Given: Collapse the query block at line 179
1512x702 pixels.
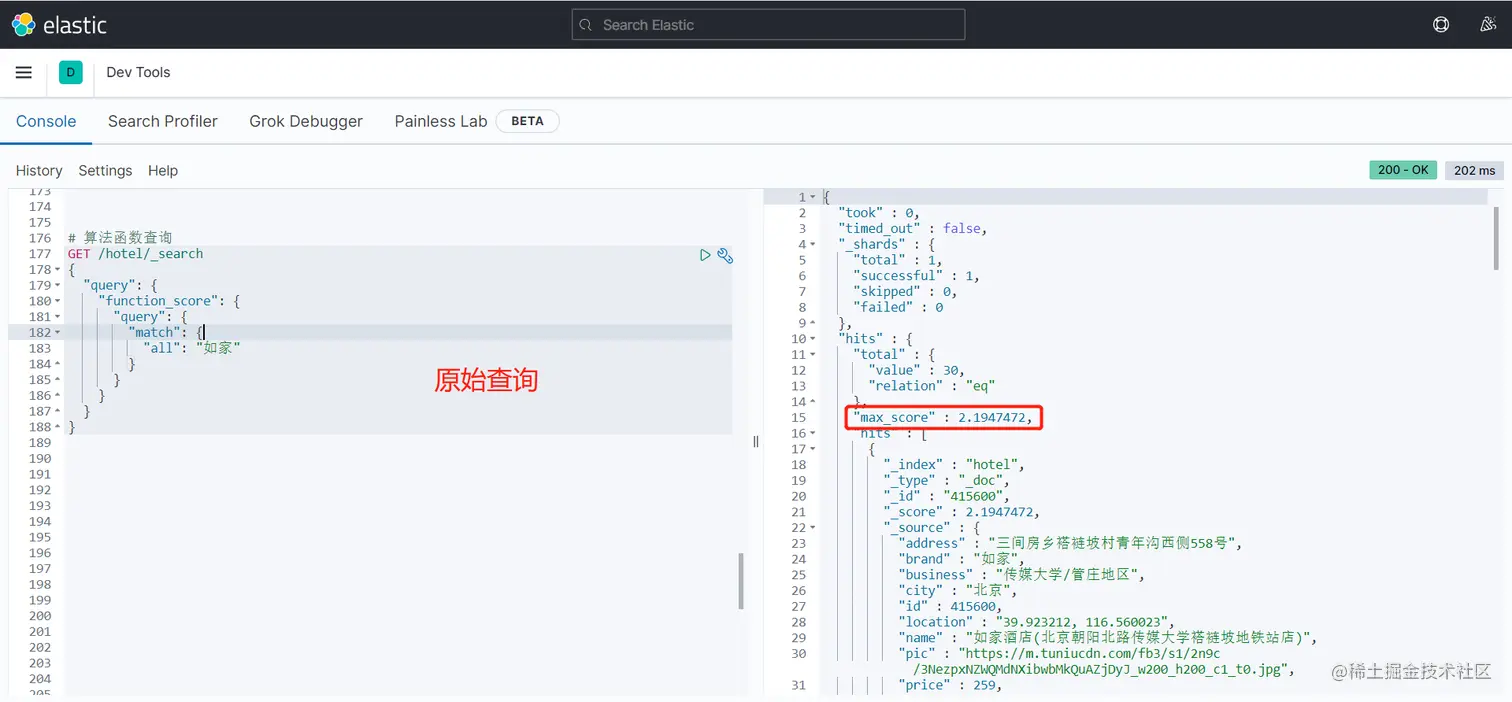Looking at the screenshot, I should tap(58, 286).
